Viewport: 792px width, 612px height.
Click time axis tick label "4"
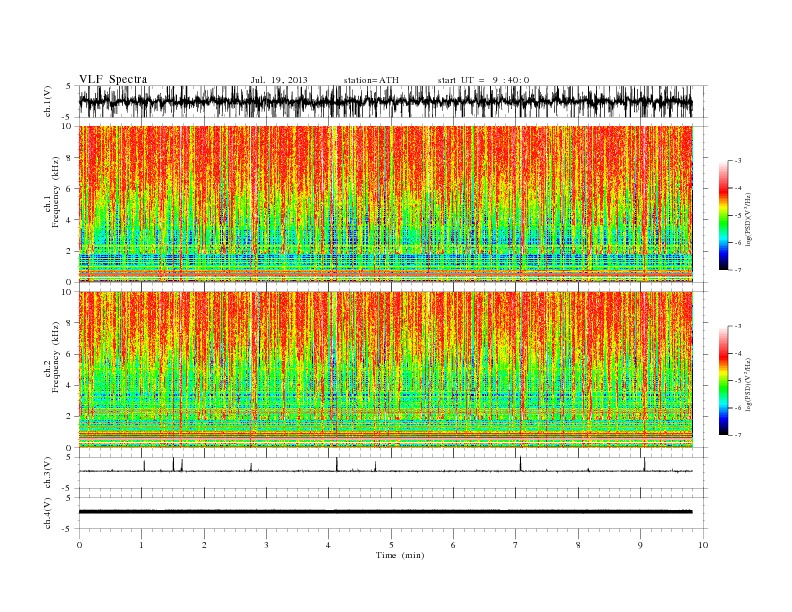pos(328,545)
